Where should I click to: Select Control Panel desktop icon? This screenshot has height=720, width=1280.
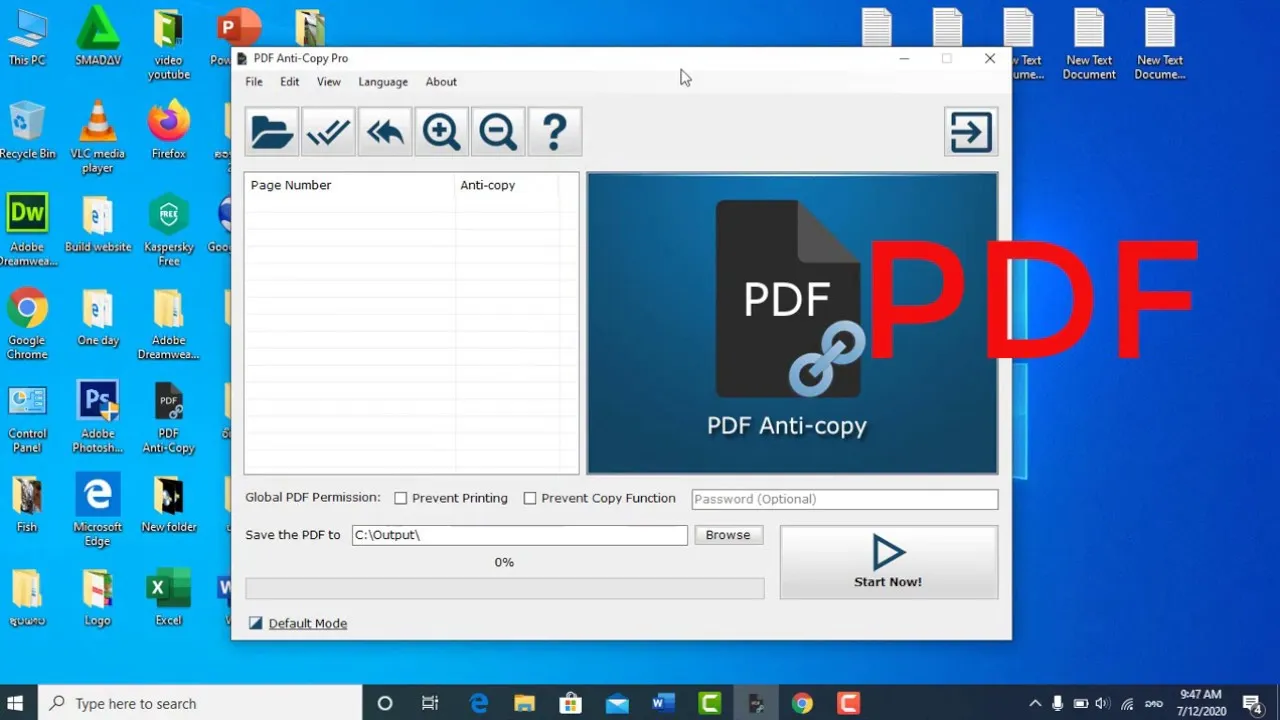coord(27,417)
